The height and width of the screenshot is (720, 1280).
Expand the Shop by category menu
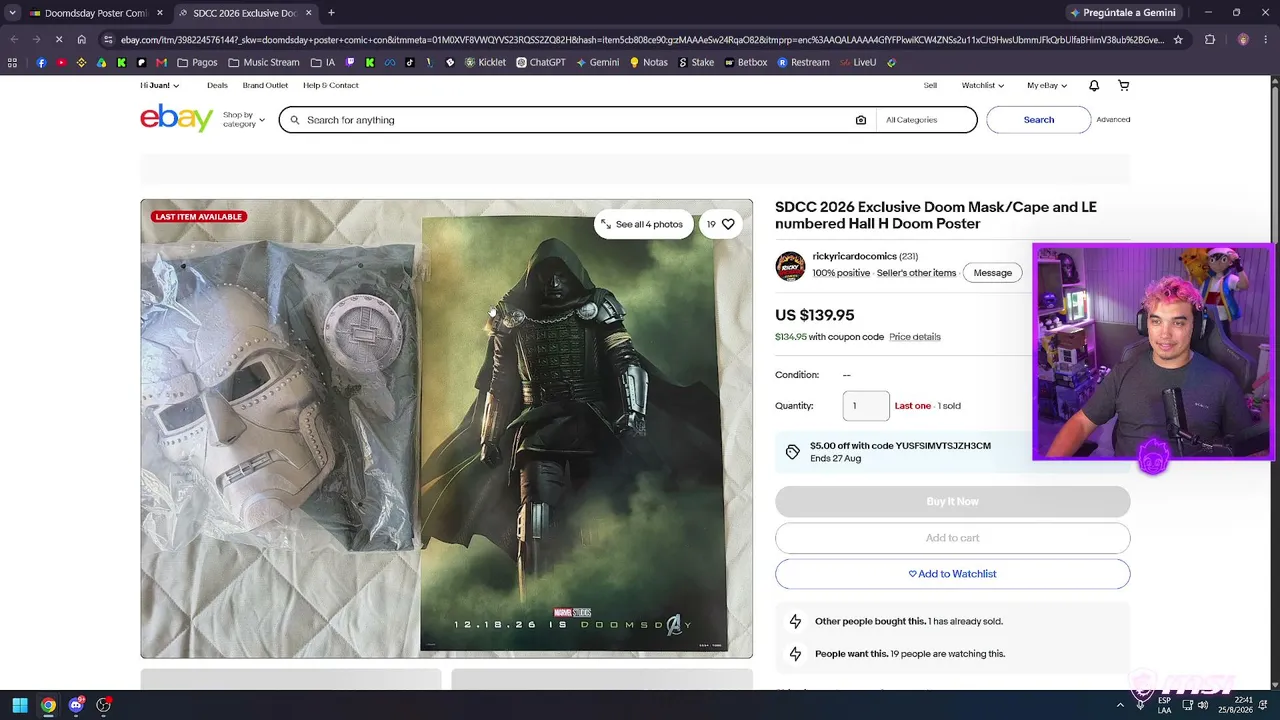coord(243,120)
